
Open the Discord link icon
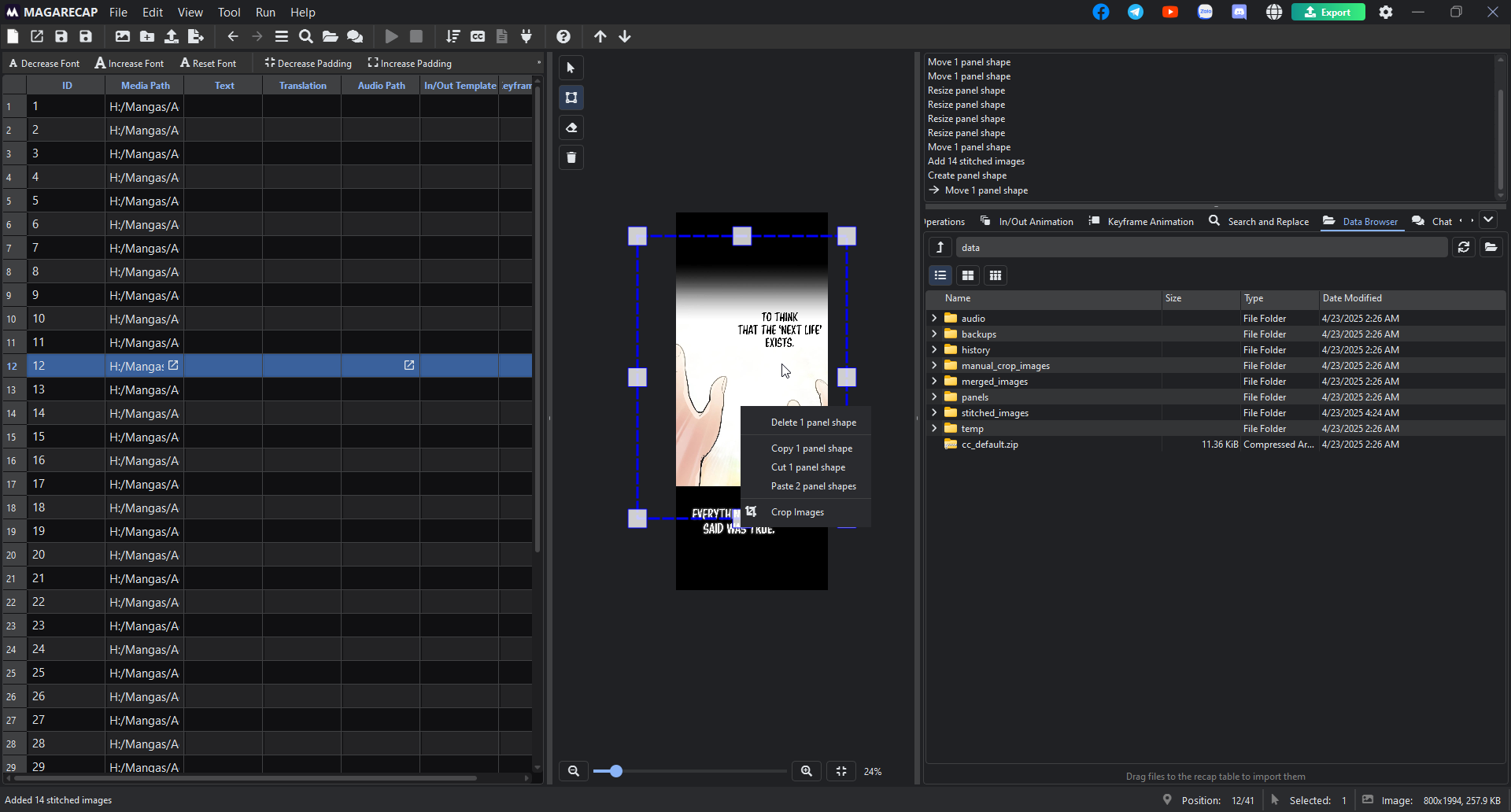click(1239, 12)
